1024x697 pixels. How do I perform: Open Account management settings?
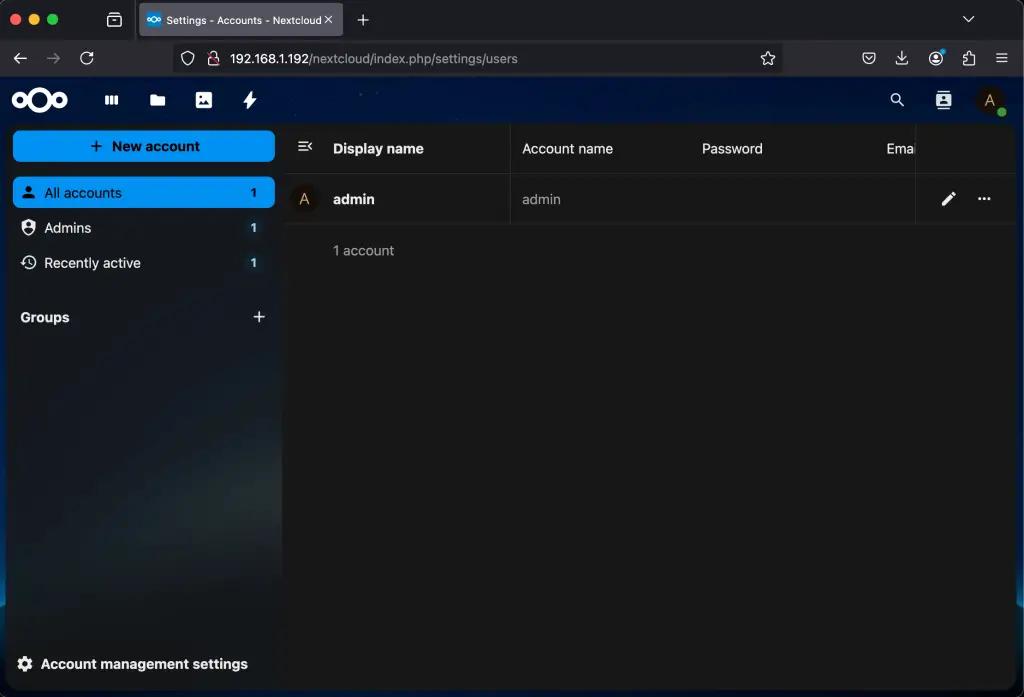(133, 663)
